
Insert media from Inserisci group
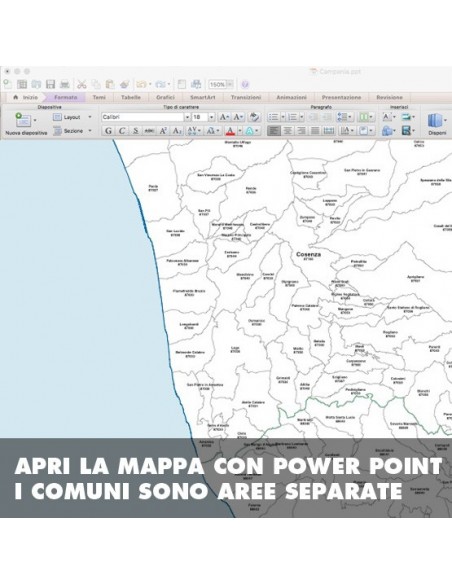click(406, 131)
